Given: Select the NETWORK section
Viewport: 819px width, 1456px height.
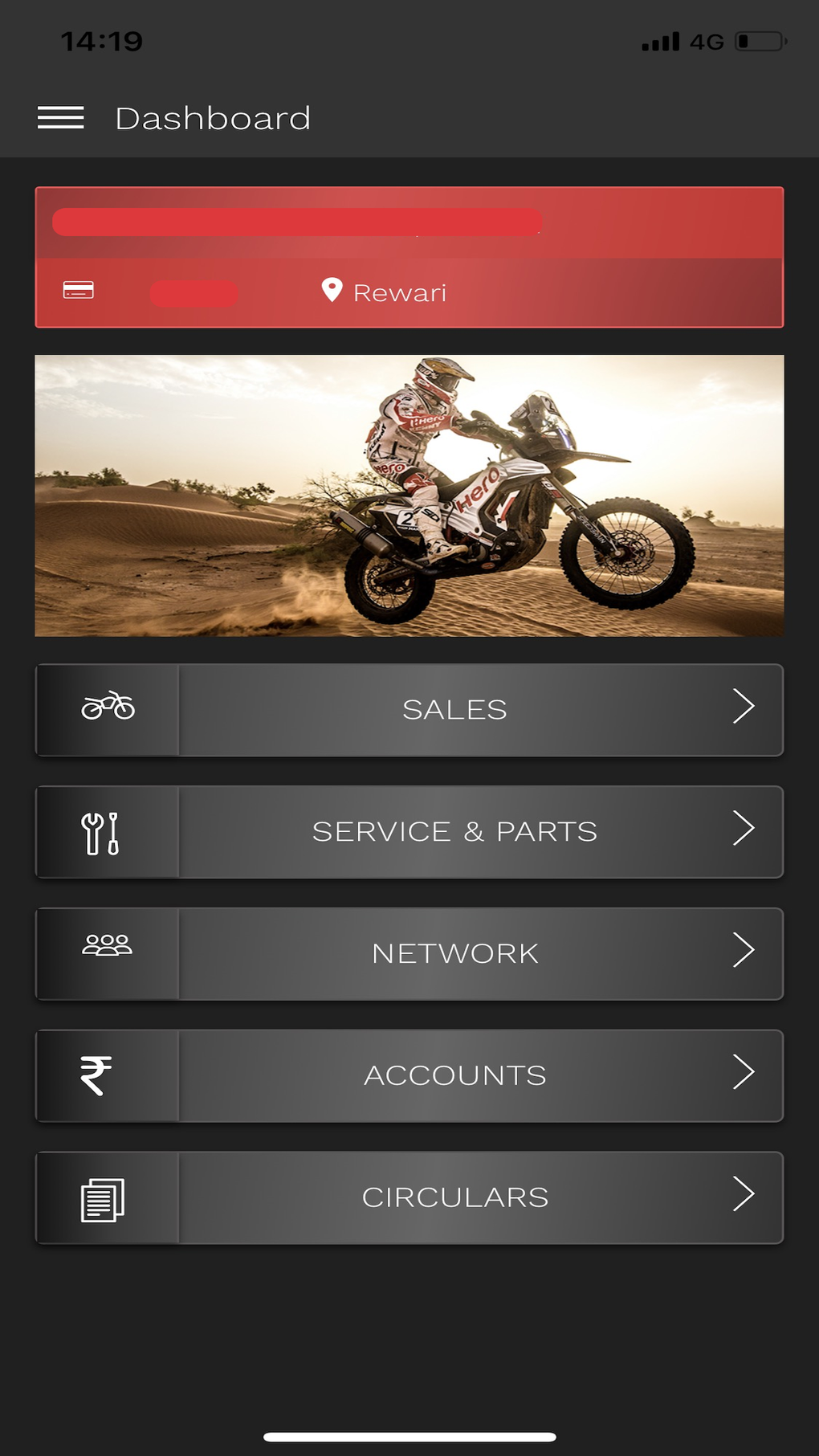Looking at the screenshot, I should coord(409,954).
